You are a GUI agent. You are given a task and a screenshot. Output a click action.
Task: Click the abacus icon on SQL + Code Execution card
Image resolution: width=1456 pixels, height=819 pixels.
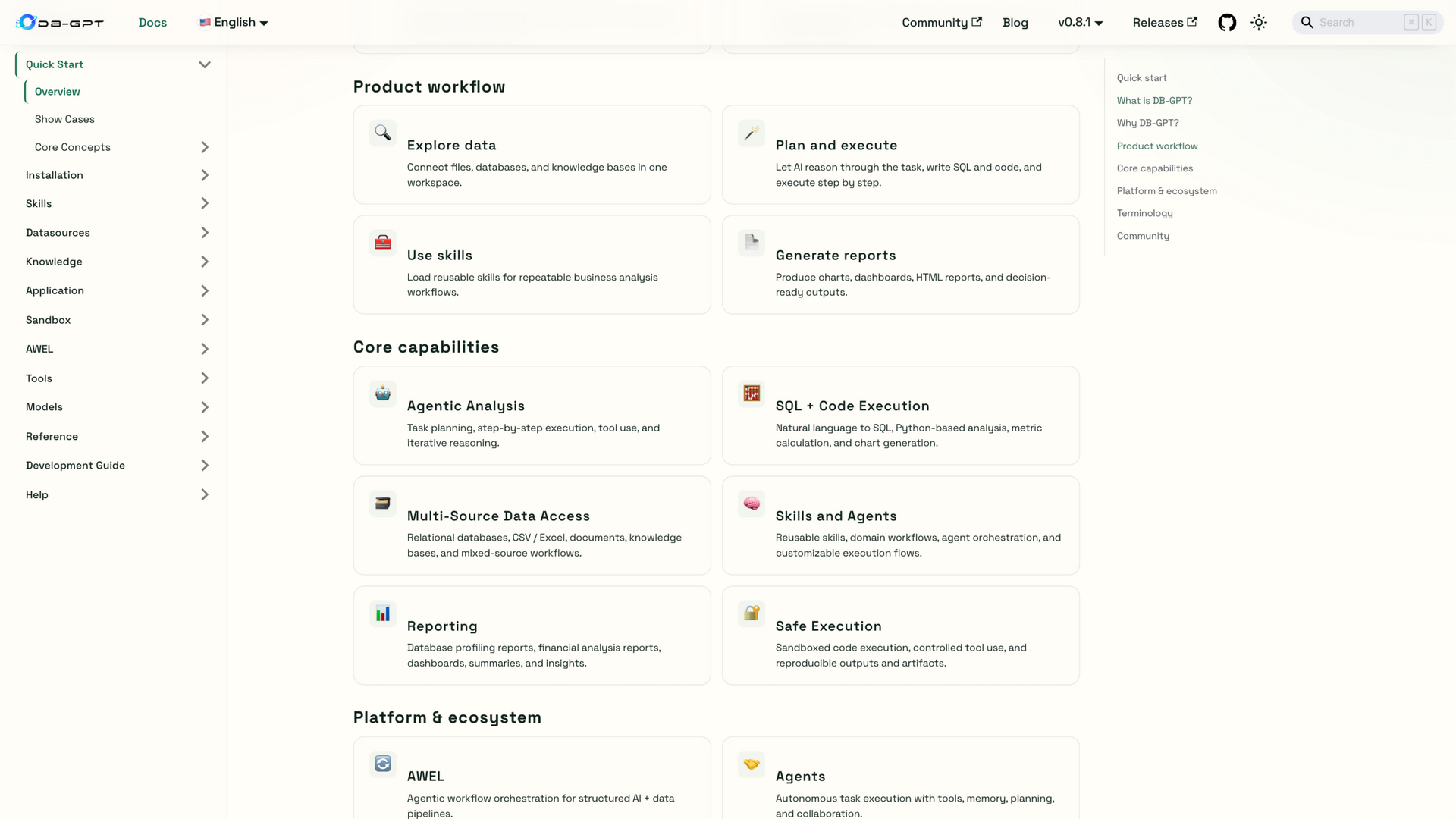coord(752,394)
